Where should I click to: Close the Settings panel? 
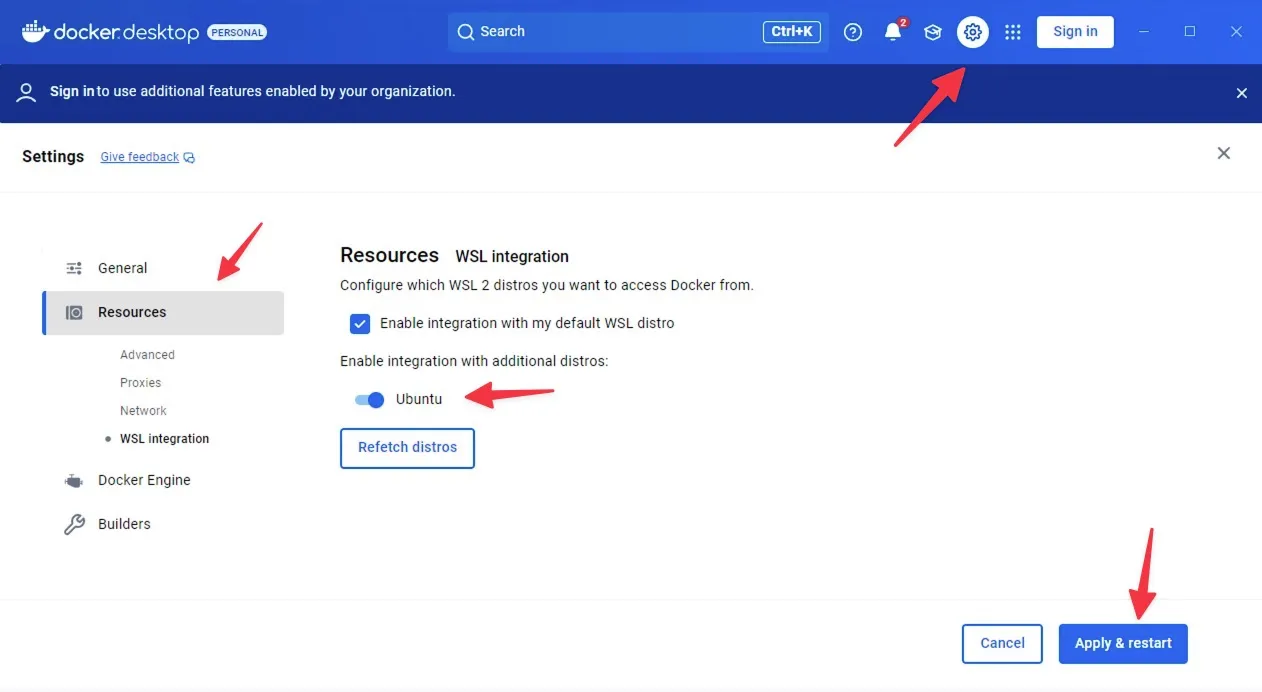pos(1223,153)
